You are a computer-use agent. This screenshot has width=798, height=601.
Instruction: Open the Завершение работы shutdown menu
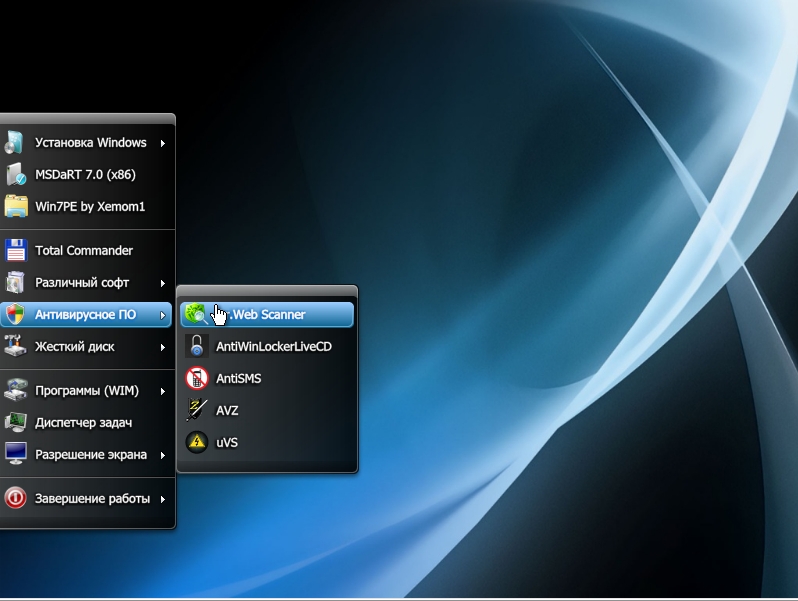[x=92, y=499]
